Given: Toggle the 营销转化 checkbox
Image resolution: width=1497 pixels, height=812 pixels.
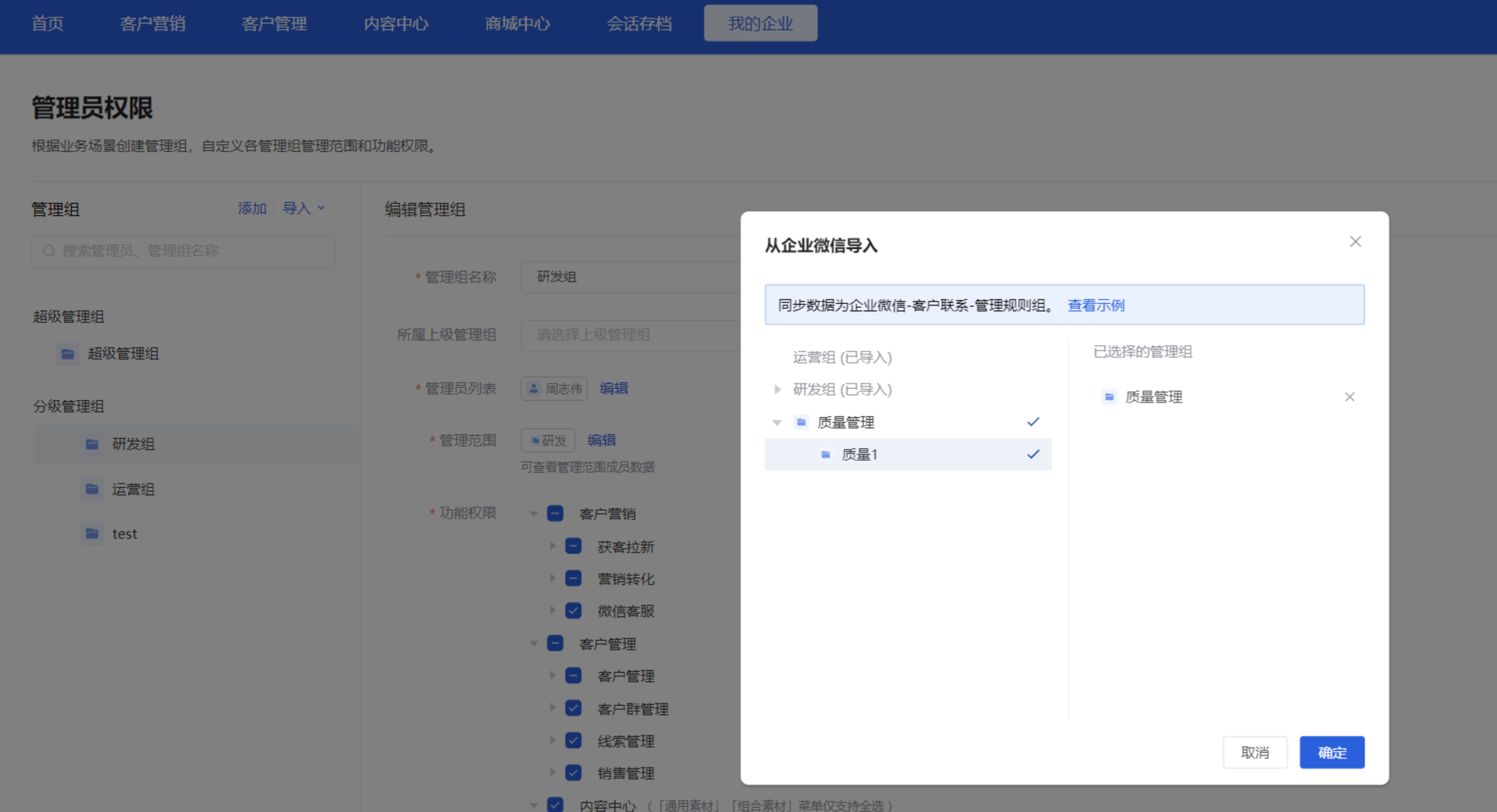Looking at the screenshot, I should point(573,578).
